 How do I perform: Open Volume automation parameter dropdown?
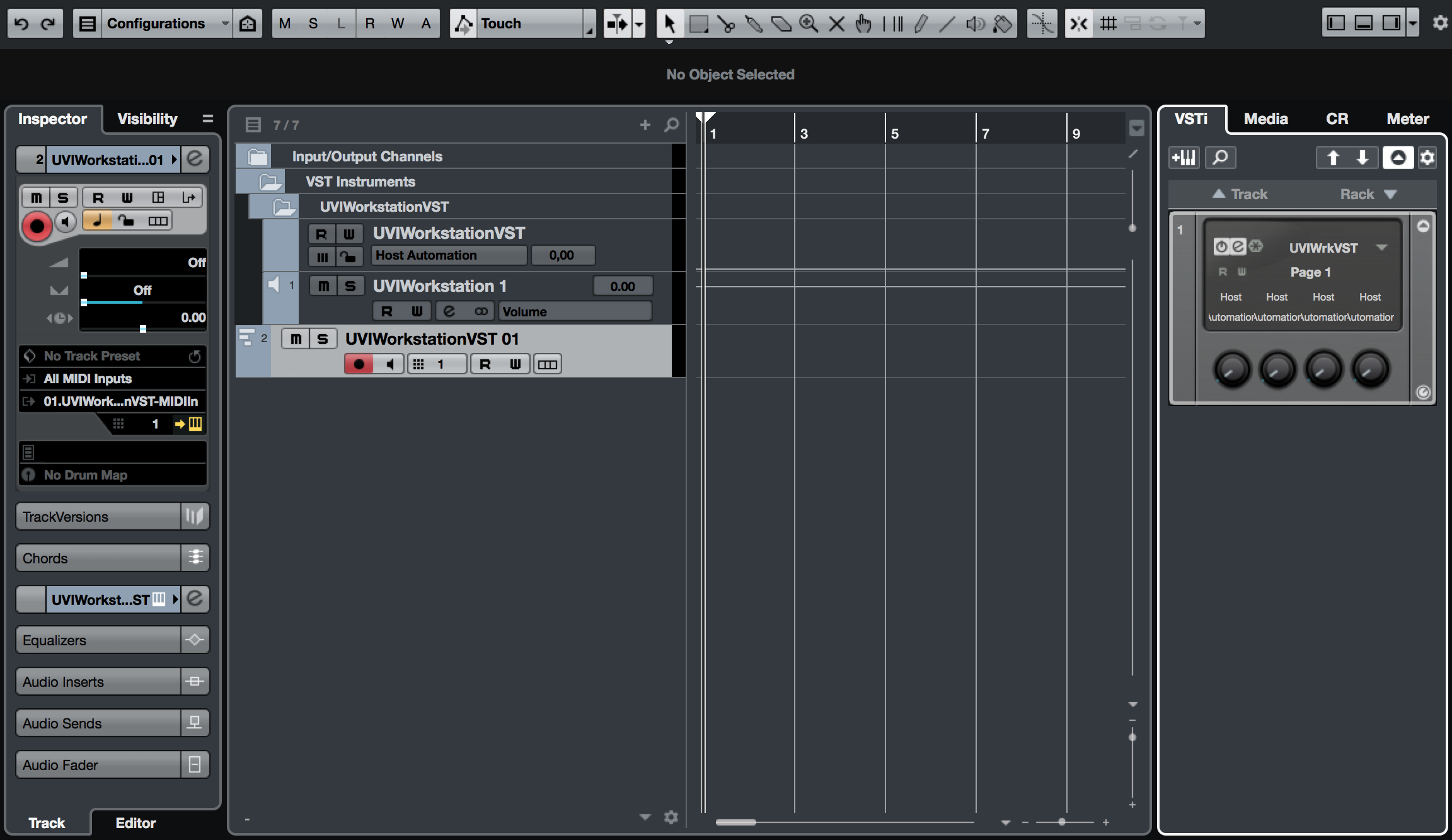575,311
